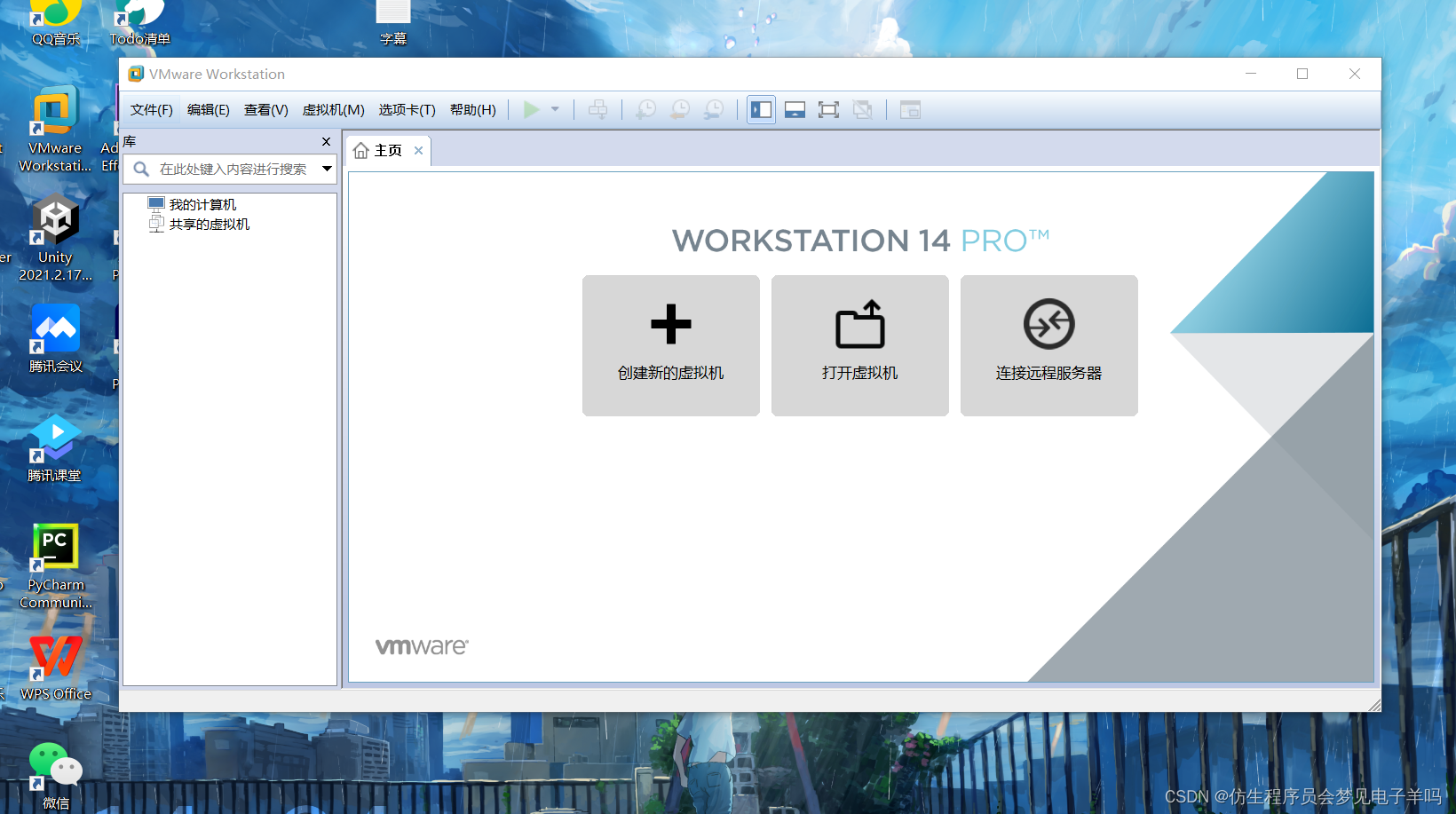Open the 帮助(H) menu
1456x814 pixels.
tap(473, 110)
